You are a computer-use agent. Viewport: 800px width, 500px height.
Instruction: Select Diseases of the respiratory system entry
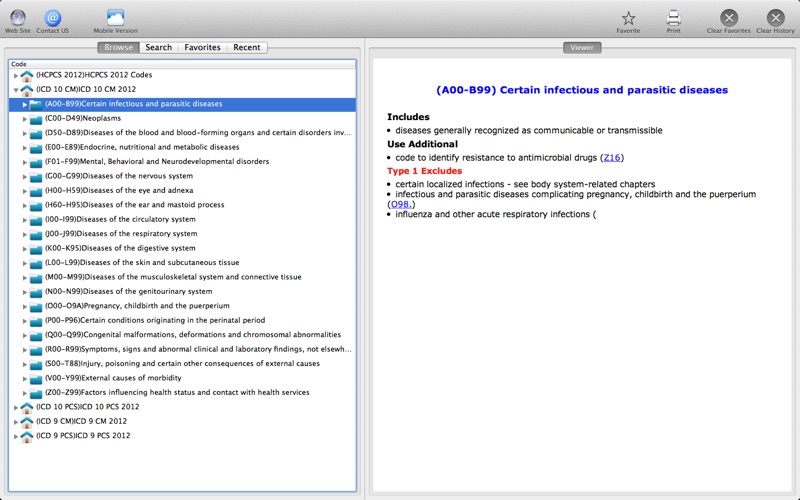point(137,234)
